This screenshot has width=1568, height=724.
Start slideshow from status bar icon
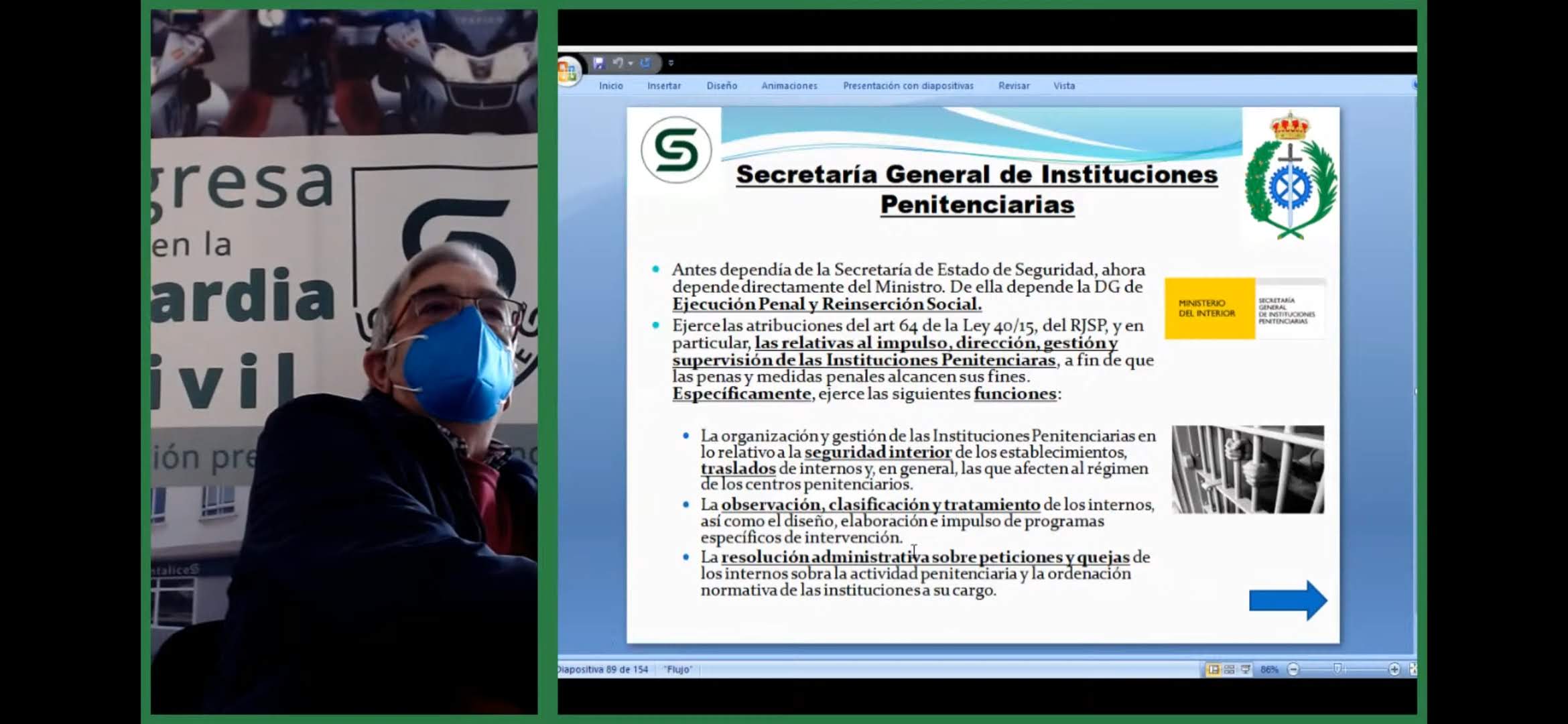click(x=1246, y=669)
